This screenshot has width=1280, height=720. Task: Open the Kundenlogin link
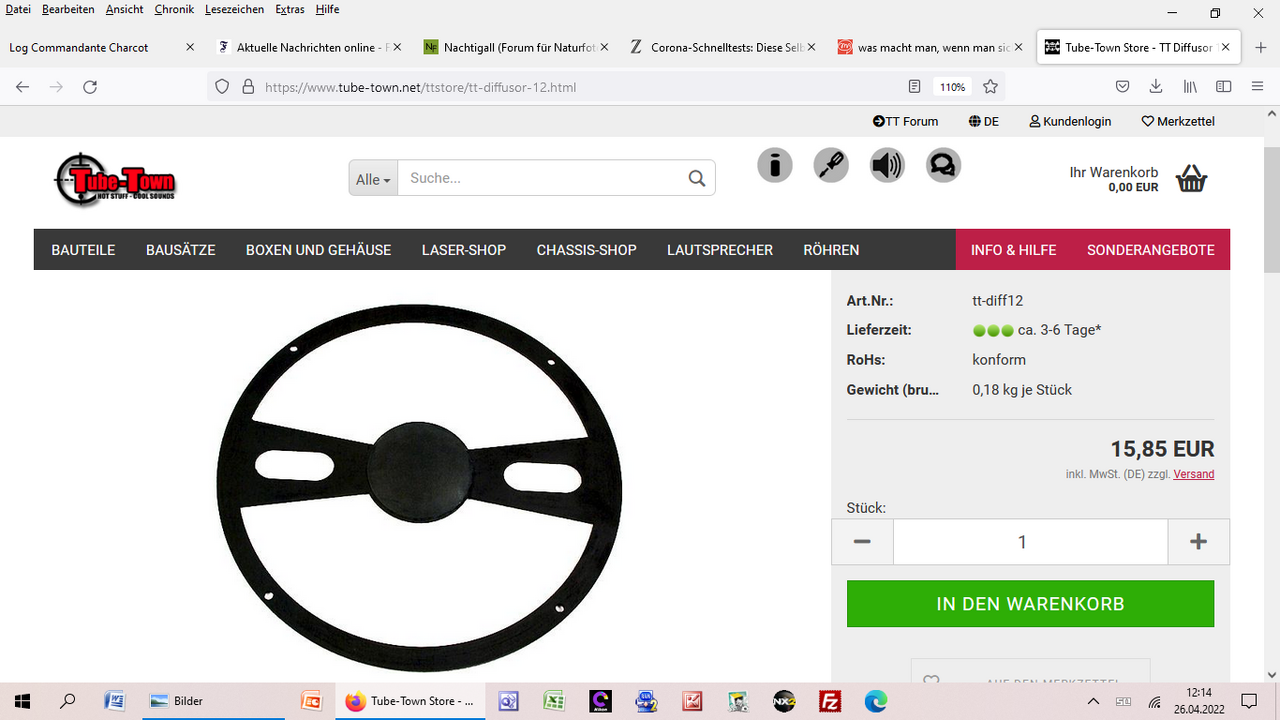1070,121
